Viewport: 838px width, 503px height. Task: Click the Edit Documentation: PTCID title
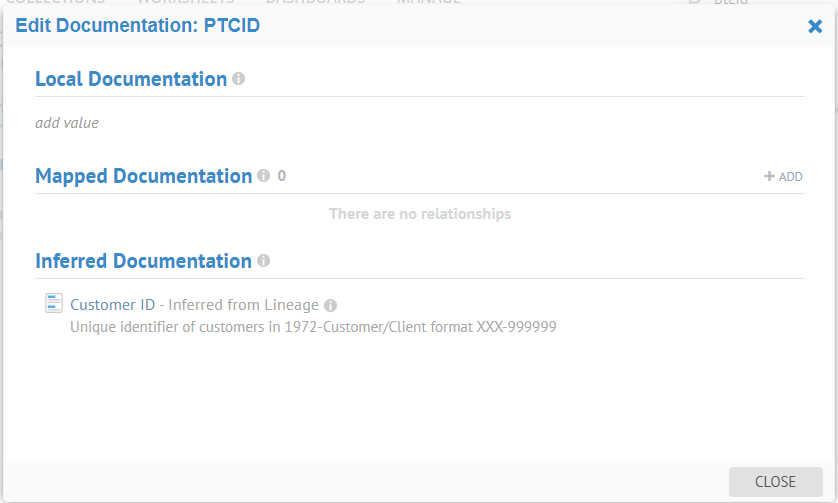click(137, 26)
